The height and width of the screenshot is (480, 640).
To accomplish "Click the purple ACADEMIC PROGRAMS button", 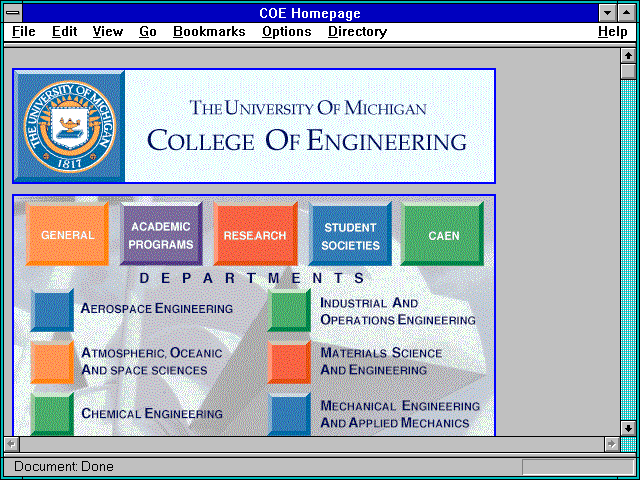I will click(161, 234).
